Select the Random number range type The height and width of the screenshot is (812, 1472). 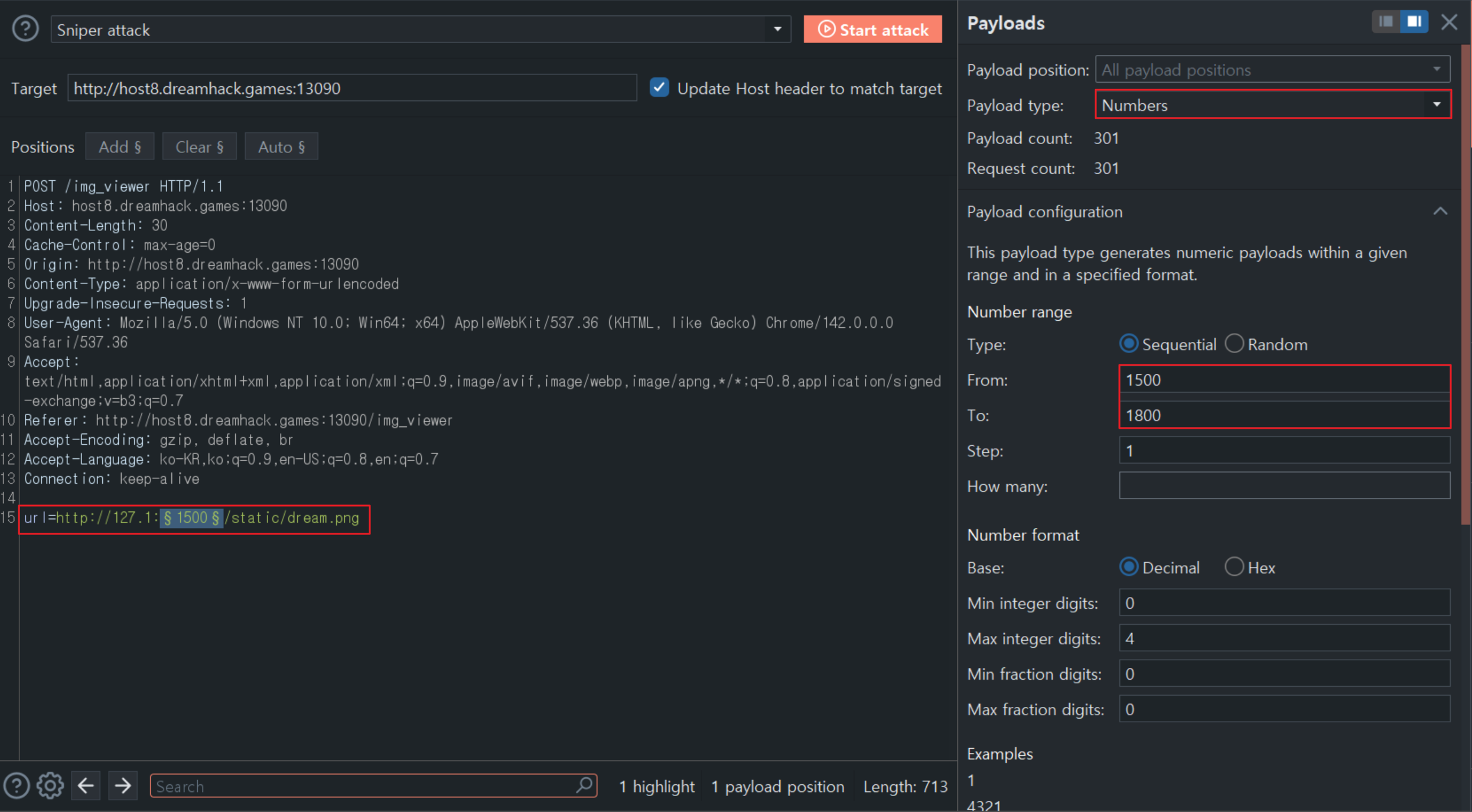coord(1235,344)
